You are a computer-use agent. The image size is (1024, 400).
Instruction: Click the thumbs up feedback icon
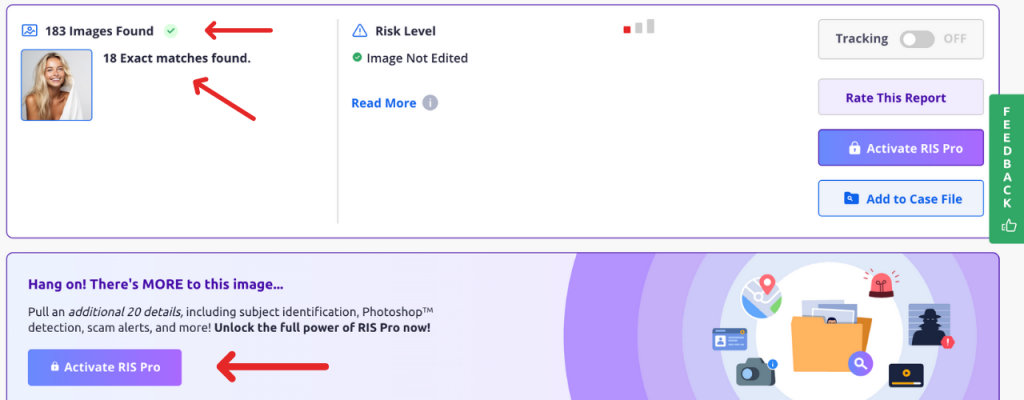(x=1009, y=226)
